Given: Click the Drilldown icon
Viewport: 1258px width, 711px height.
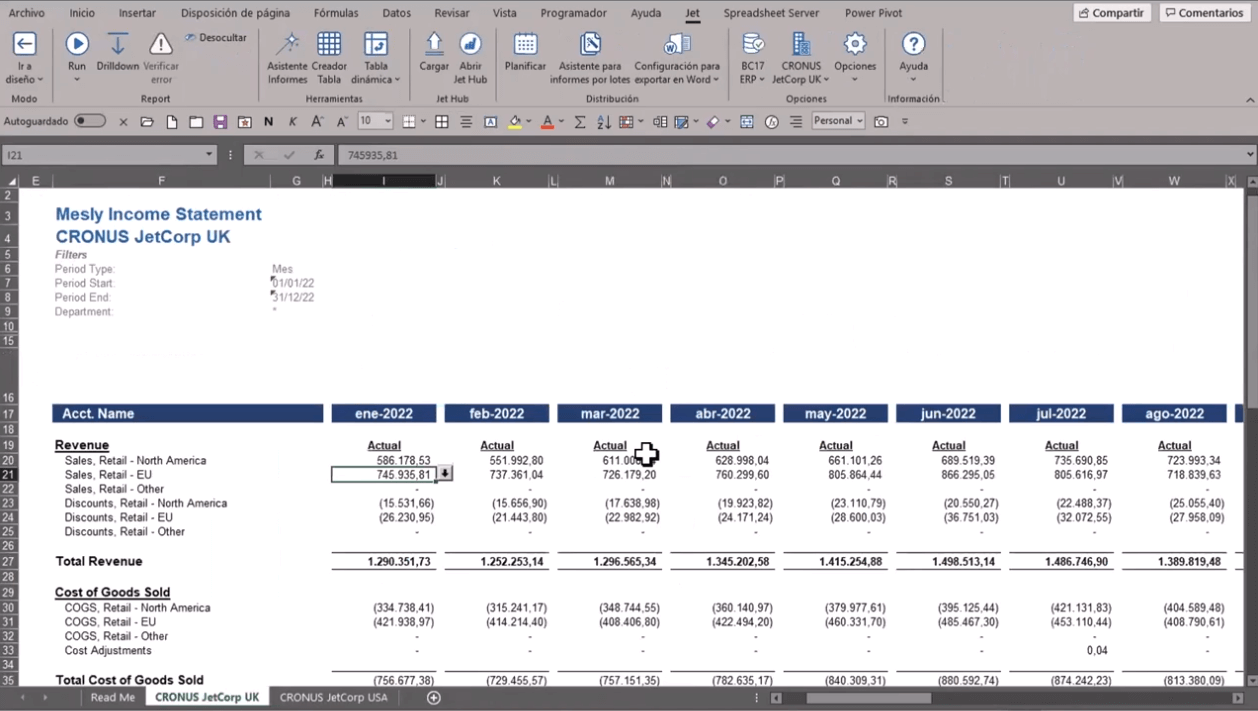Looking at the screenshot, I should 118,45.
